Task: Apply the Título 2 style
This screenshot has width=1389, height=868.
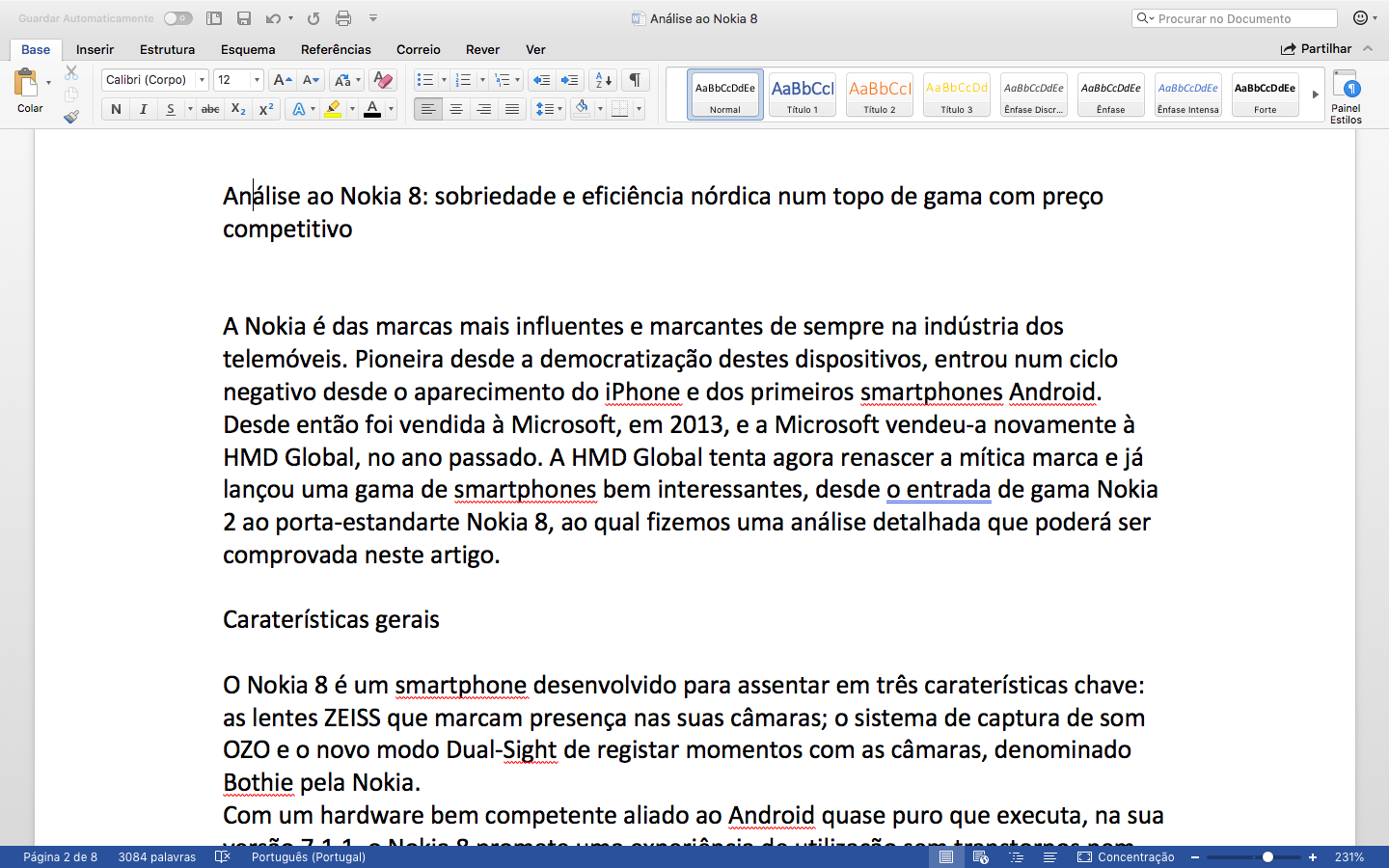Action: 879,95
